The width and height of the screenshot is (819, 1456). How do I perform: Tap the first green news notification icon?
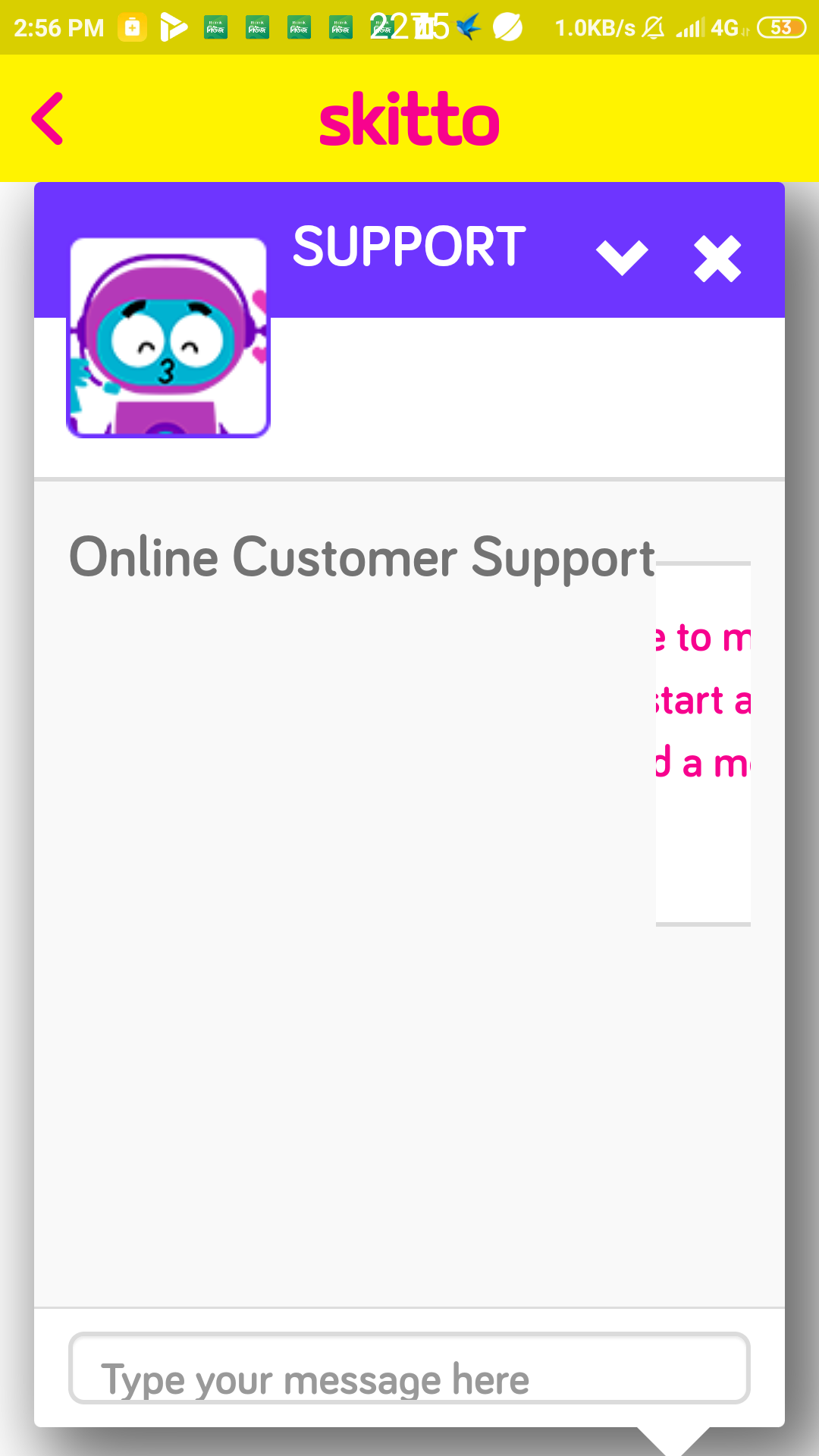point(216,28)
